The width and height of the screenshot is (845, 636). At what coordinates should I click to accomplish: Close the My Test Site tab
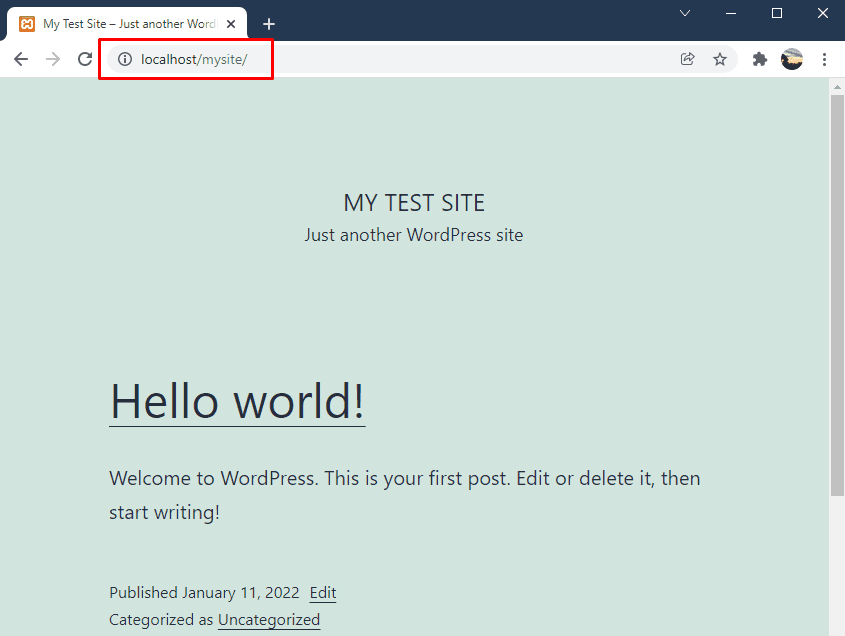[231, 24]
